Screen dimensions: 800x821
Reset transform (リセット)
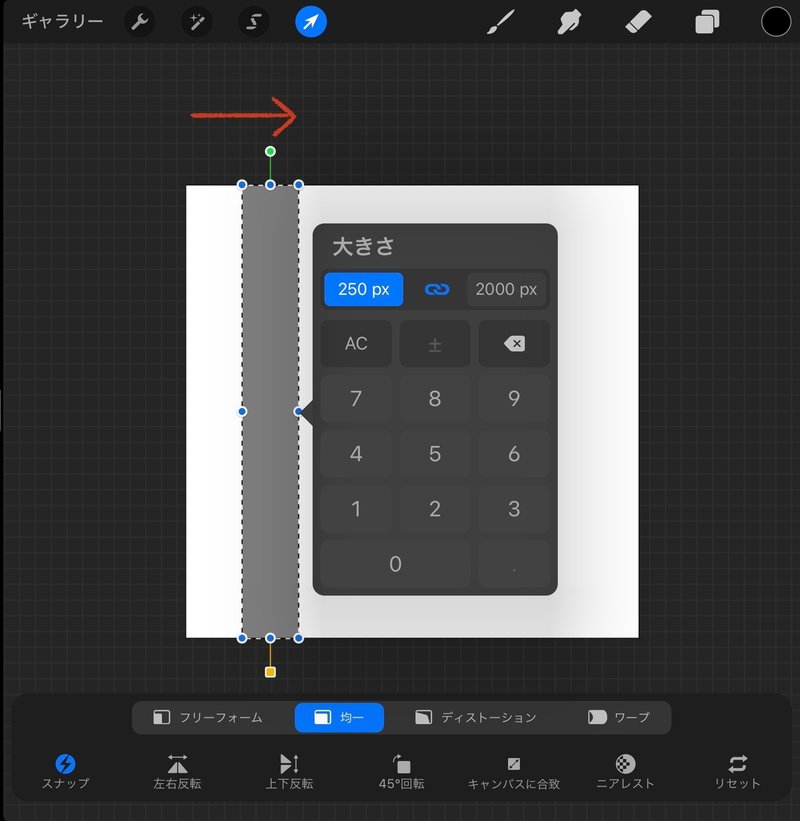[x=737, y=772]
